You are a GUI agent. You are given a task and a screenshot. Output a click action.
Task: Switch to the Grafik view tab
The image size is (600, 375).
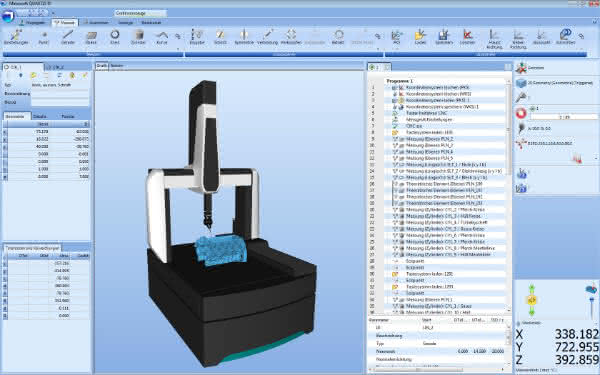coord(102,66)
